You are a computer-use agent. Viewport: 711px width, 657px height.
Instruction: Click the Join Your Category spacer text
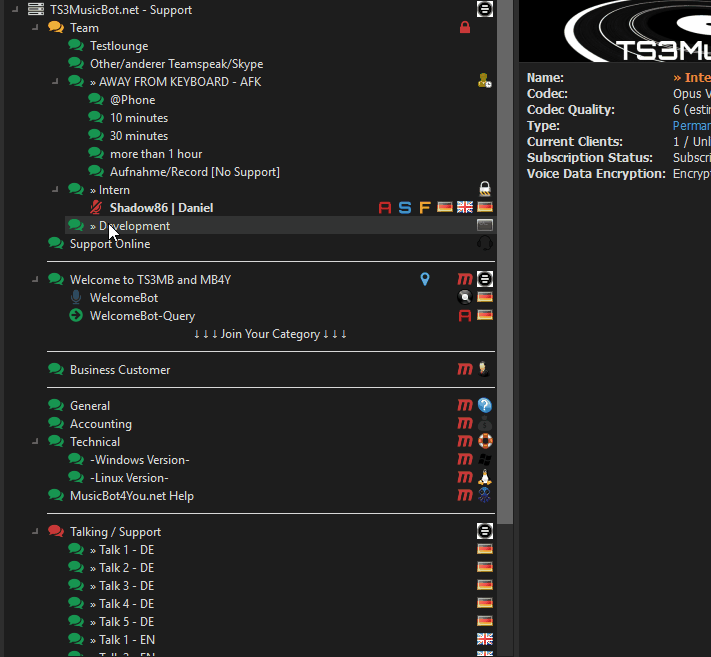click(270, 334)
